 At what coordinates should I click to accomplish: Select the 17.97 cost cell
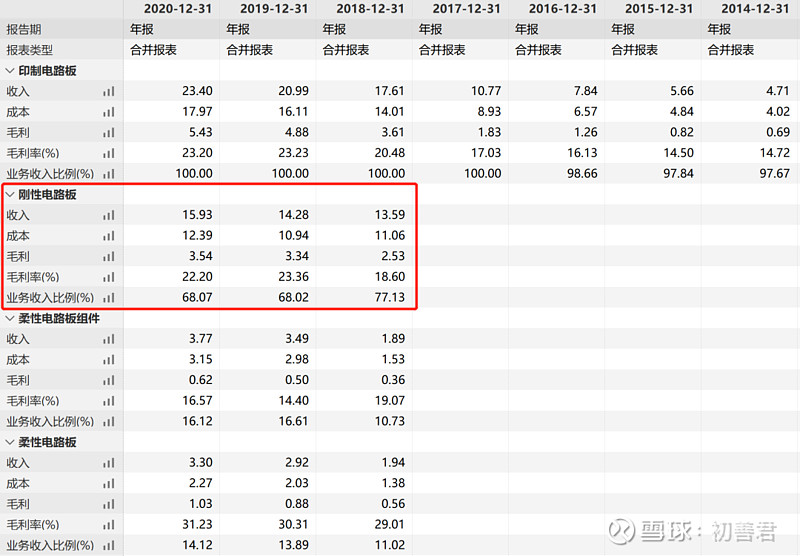197,111
